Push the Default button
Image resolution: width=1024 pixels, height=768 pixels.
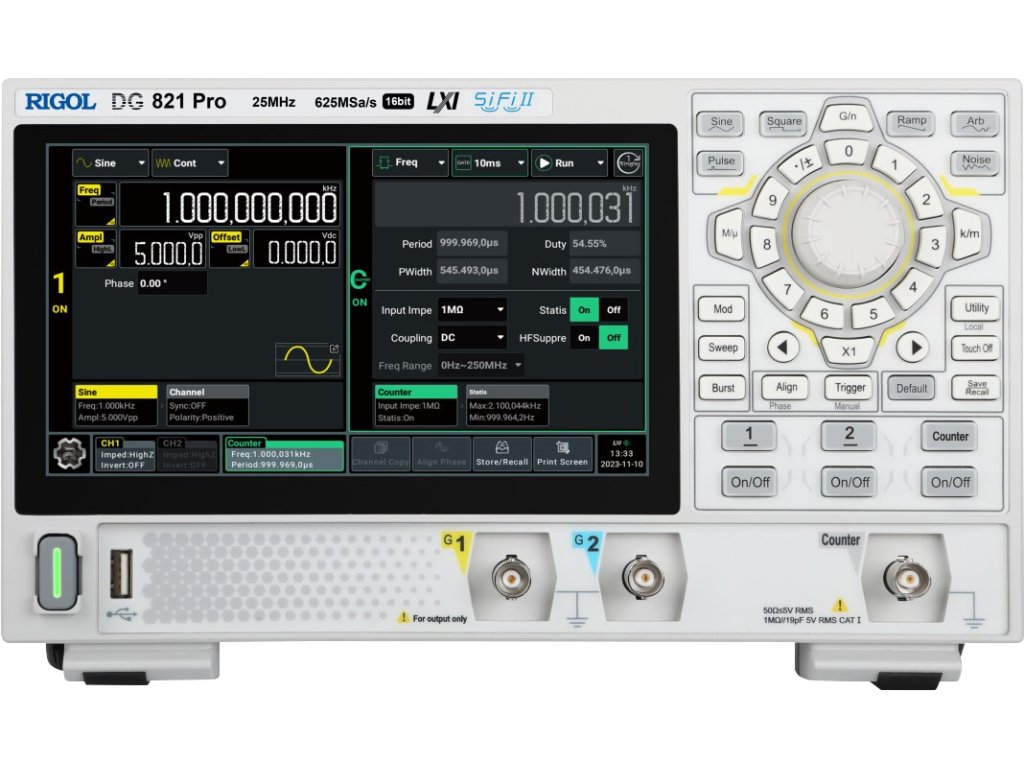tap(911, 388)
